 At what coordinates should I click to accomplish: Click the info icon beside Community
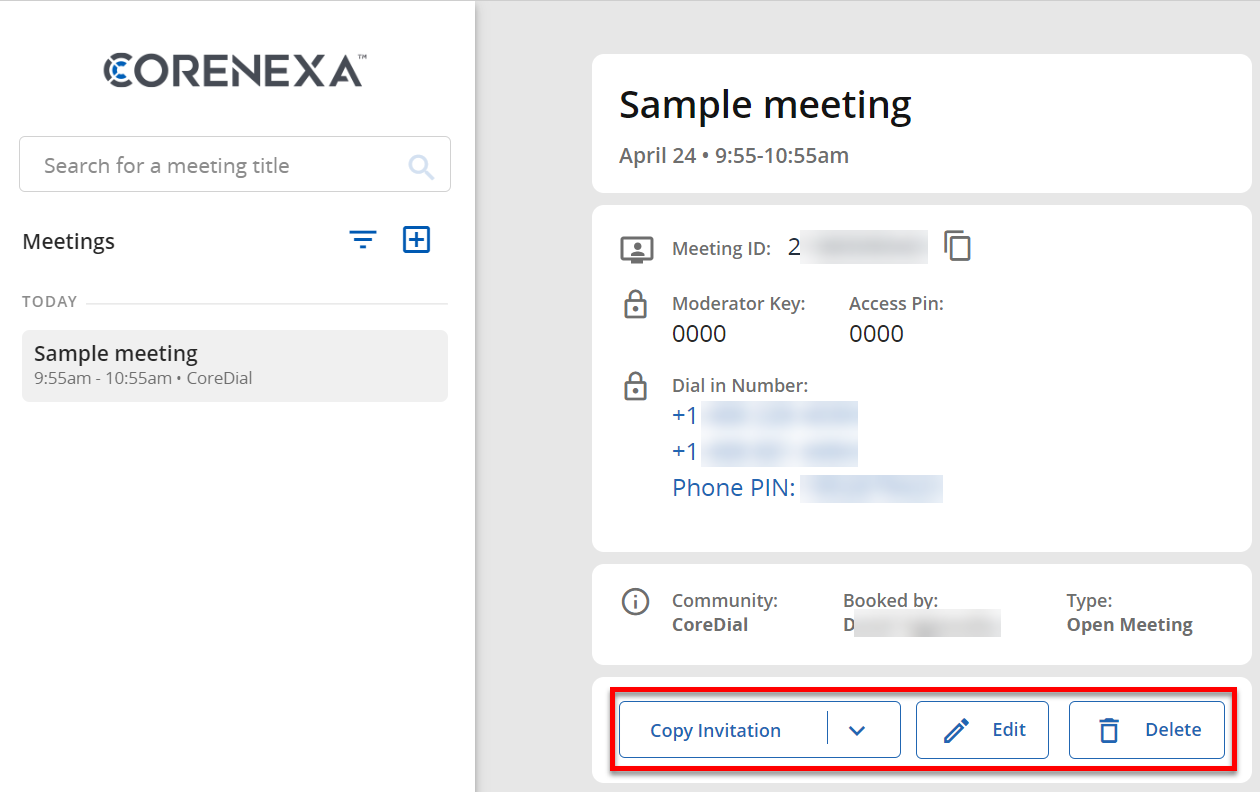click(x=635, y=602)
